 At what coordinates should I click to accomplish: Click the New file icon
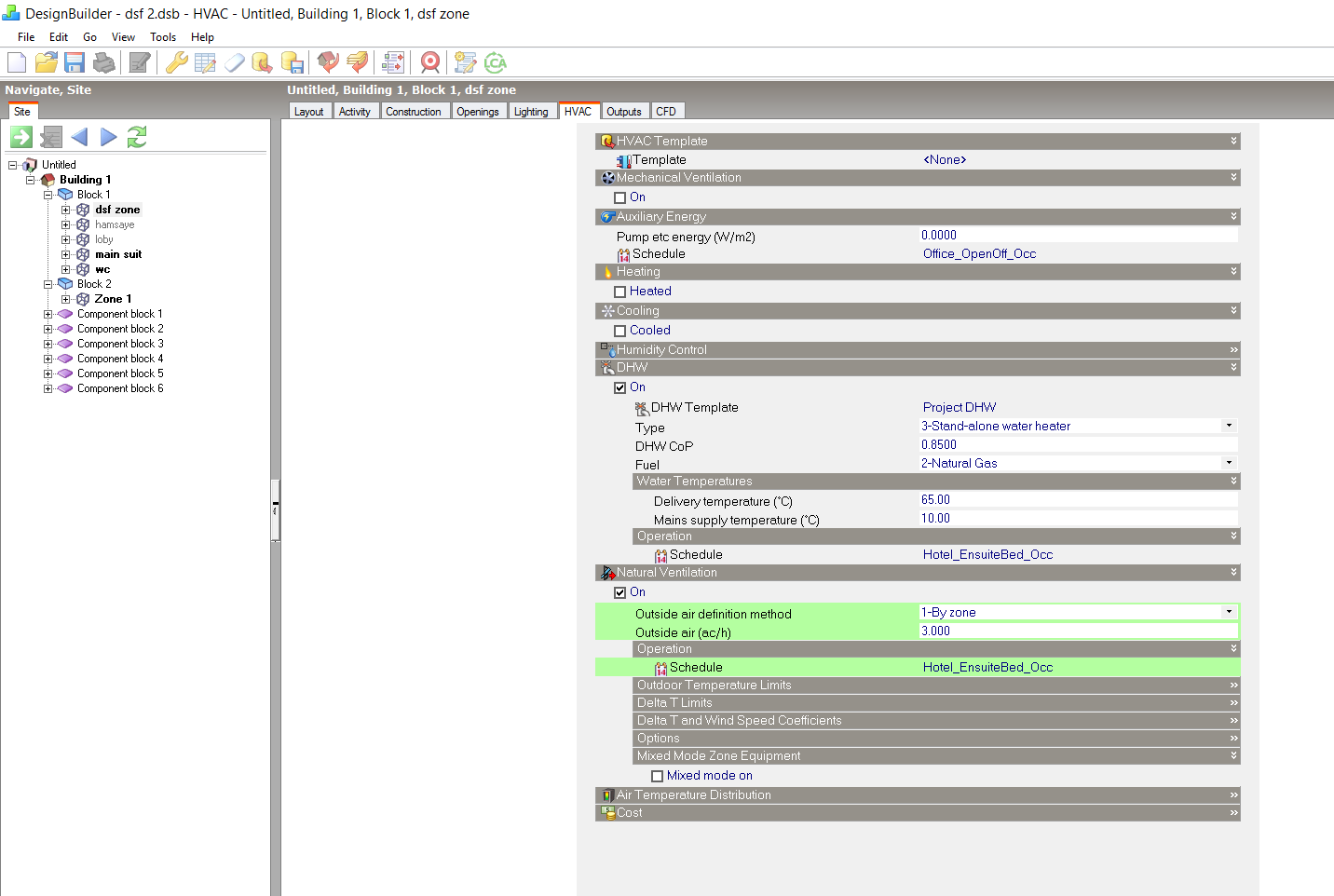17,62
